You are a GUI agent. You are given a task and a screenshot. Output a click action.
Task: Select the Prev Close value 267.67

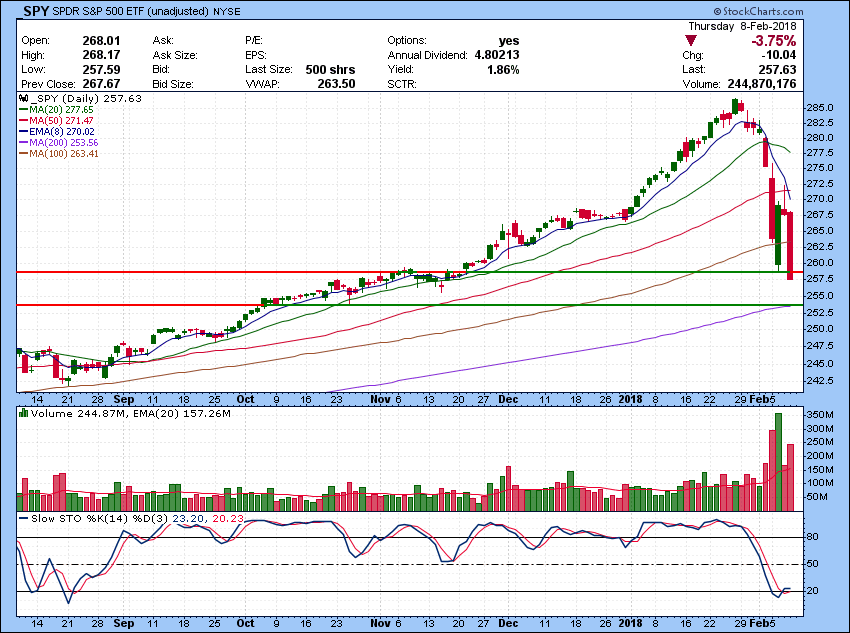pyautogui.click(x=101, y=84)
